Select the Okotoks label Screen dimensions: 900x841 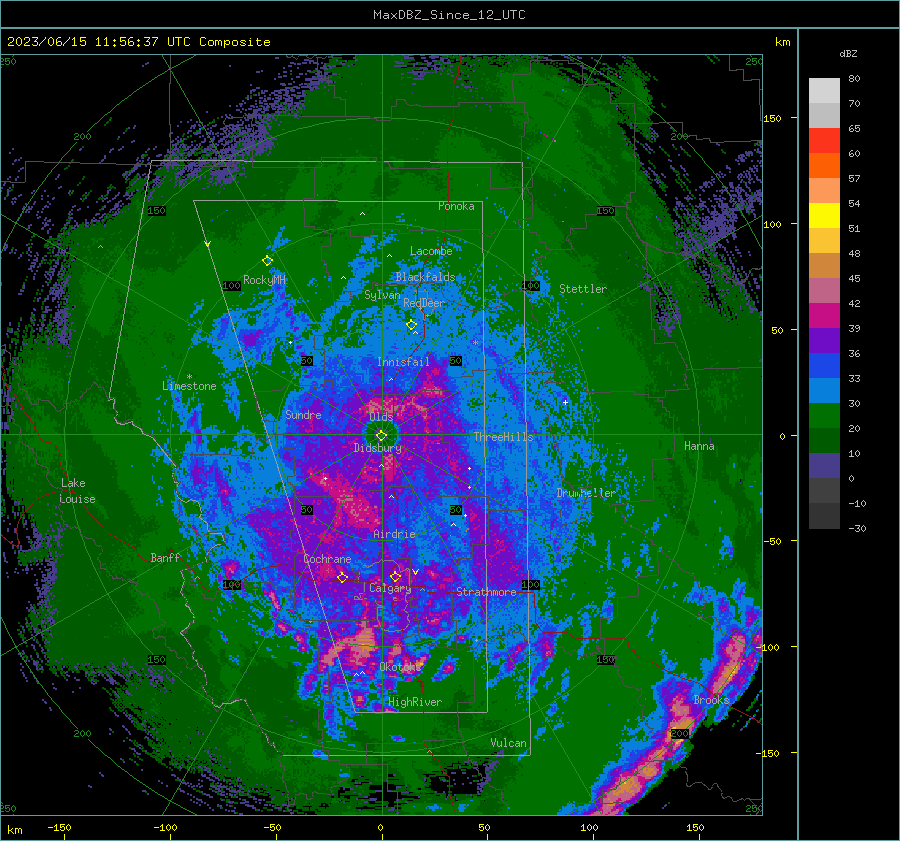[401, 666]
